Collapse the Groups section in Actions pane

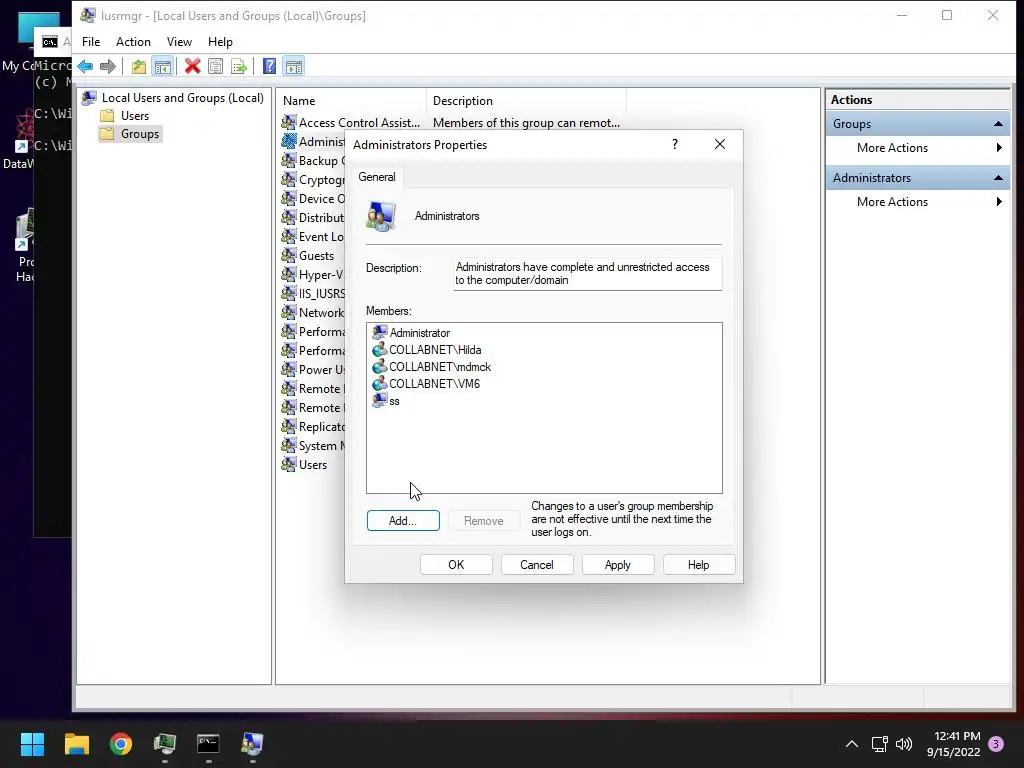[x=998, y=124]
